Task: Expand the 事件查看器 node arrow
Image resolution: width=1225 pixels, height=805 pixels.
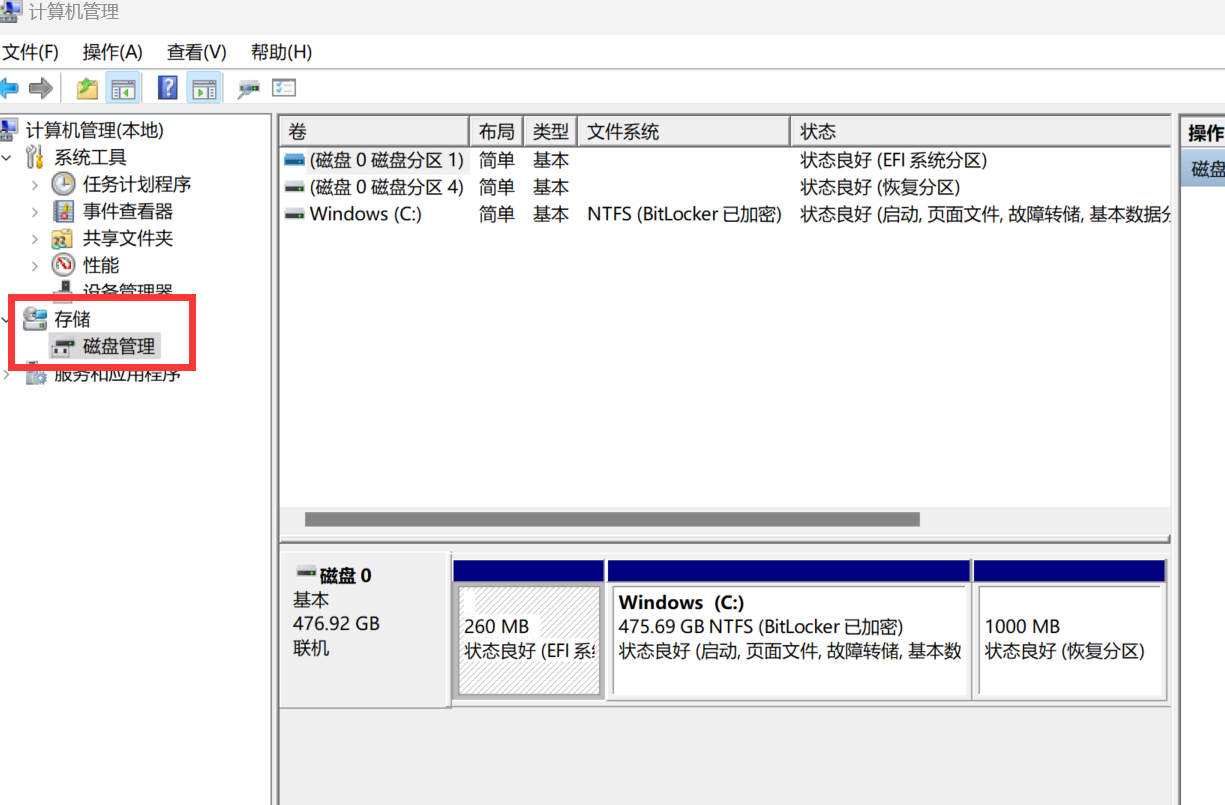Action: tap(35, 212)
